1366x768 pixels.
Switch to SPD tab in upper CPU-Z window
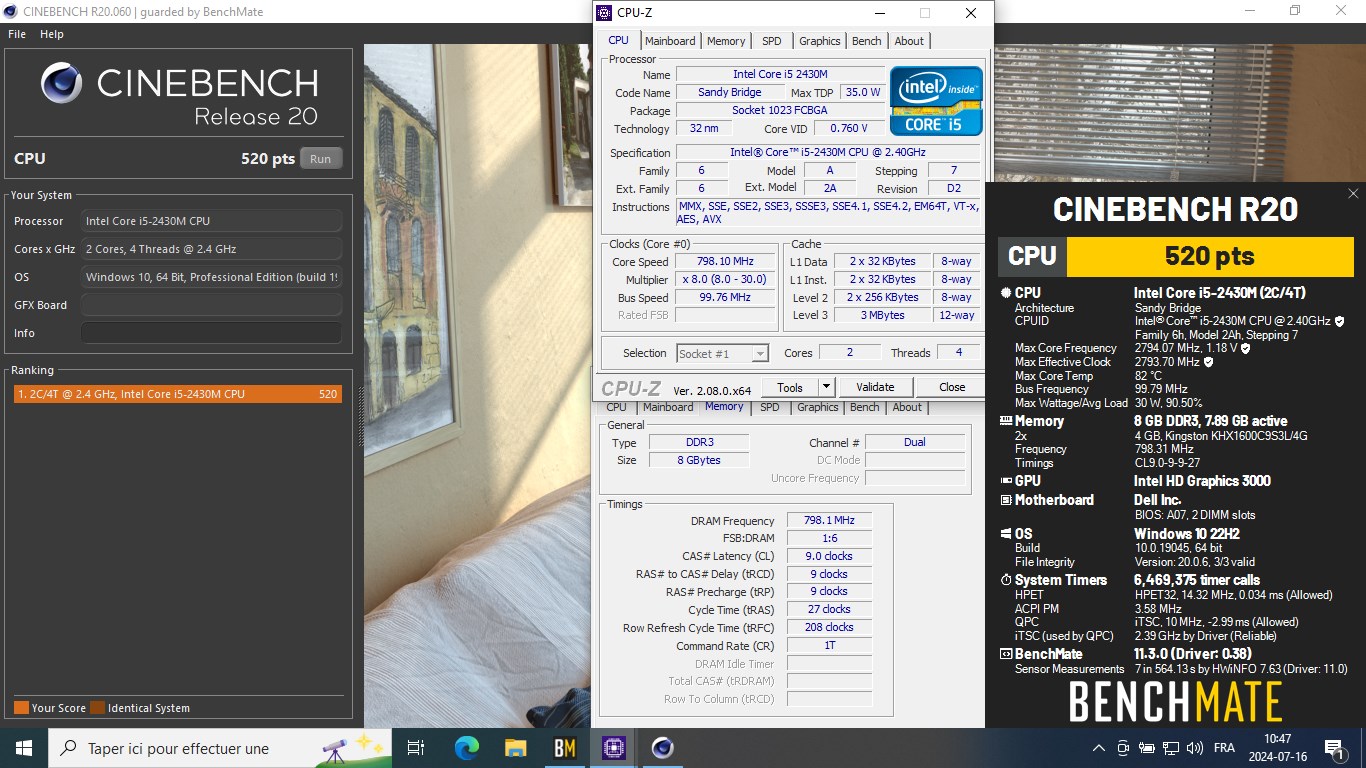coord(772,41)
